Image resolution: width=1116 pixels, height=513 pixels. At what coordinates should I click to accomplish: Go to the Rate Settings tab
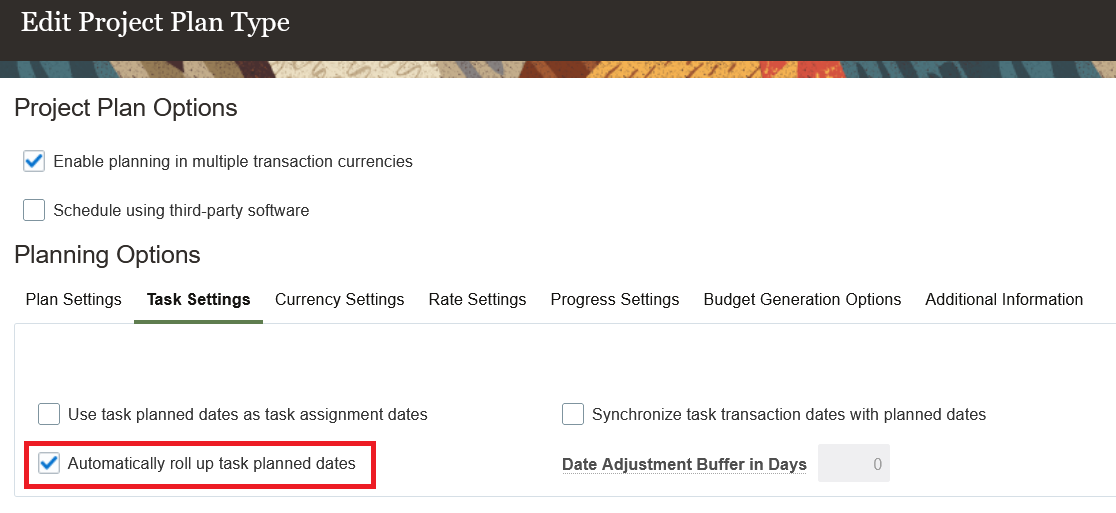click(x=478, y=300)
